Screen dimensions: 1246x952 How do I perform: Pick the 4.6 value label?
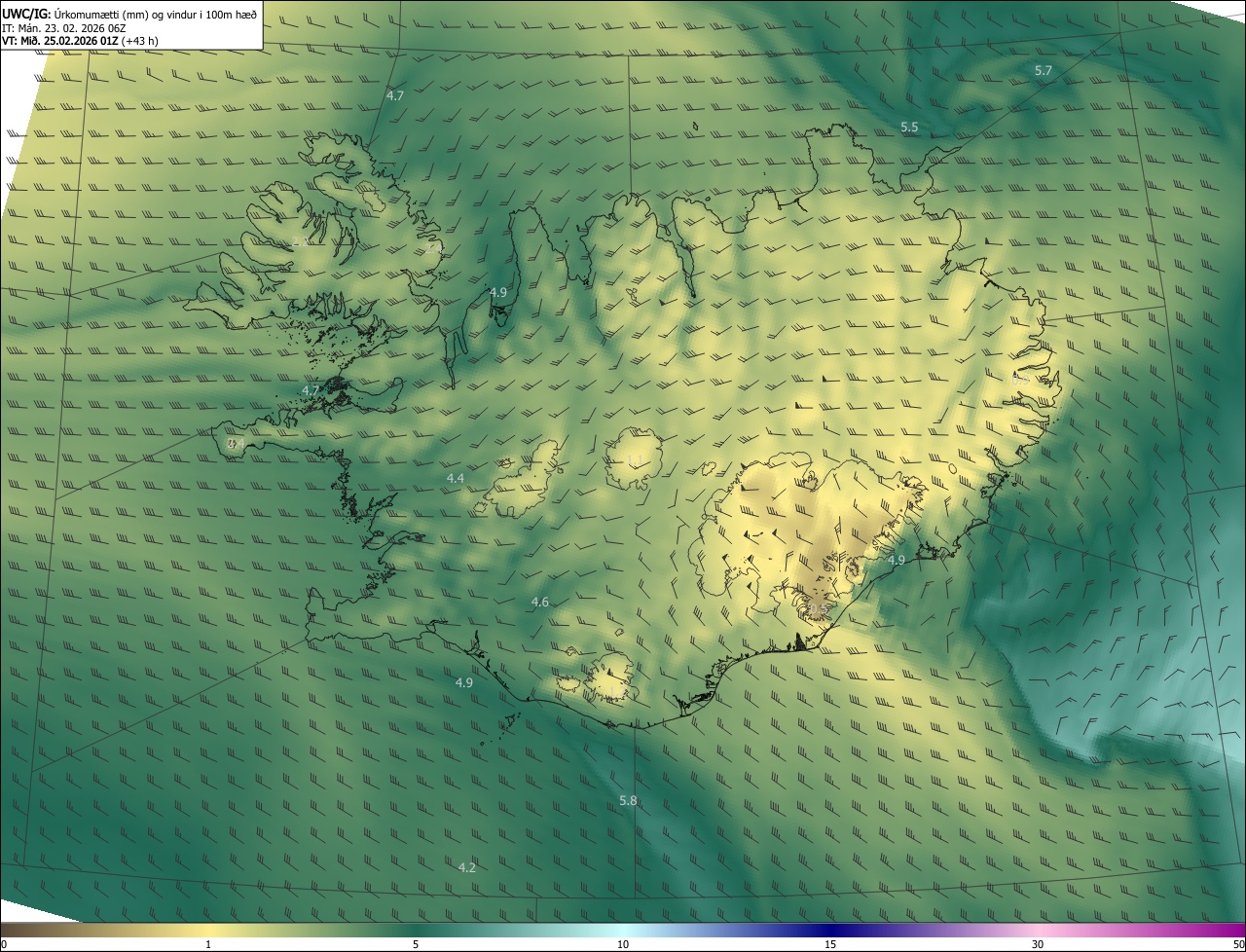[539, 602]
